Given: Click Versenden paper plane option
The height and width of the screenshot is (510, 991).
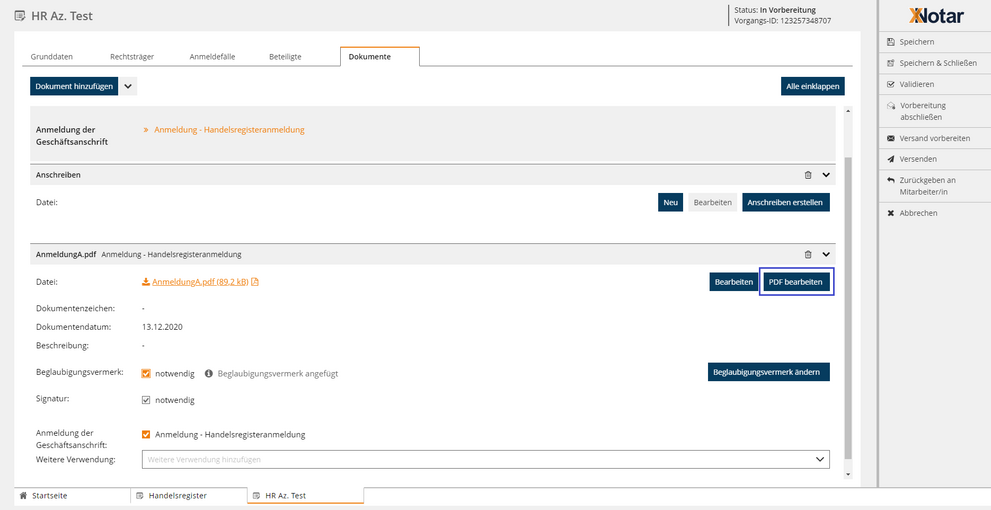Looking at the screenshot, I should pos(891,159).
